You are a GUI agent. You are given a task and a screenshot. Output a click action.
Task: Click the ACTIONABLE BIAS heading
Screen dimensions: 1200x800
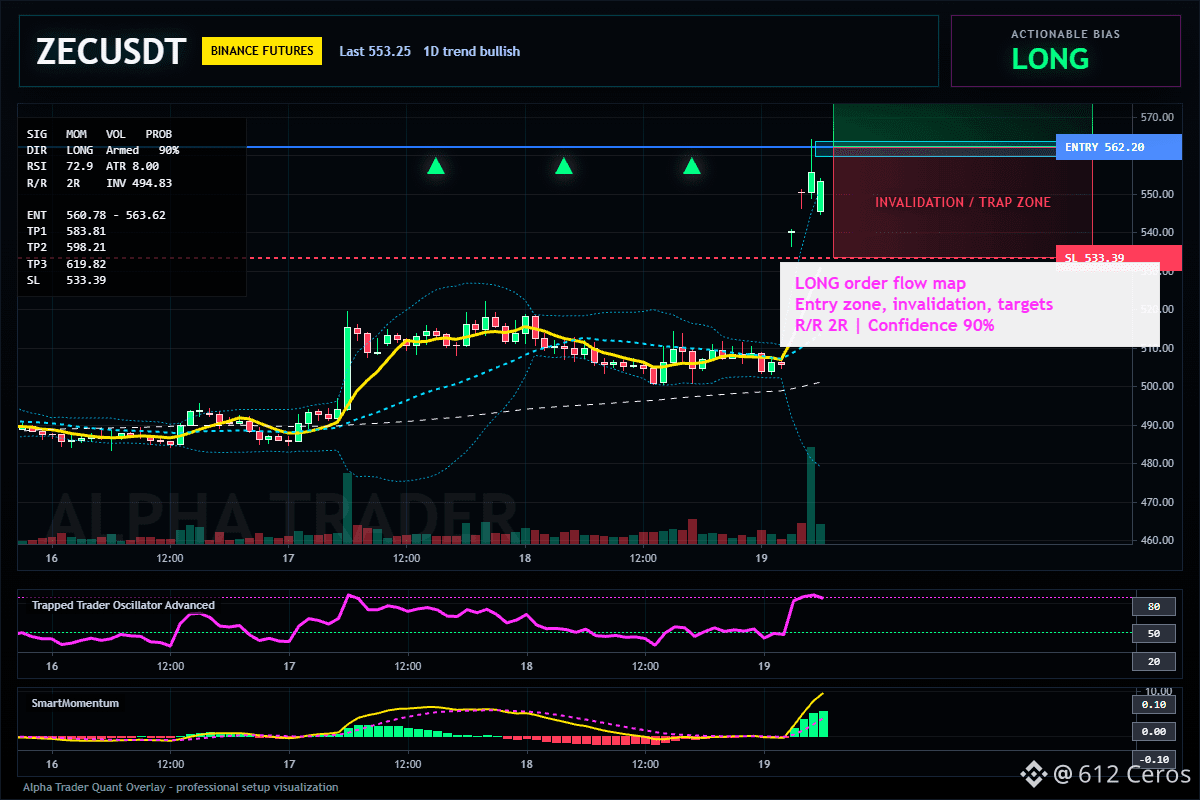pos(1065,34)
